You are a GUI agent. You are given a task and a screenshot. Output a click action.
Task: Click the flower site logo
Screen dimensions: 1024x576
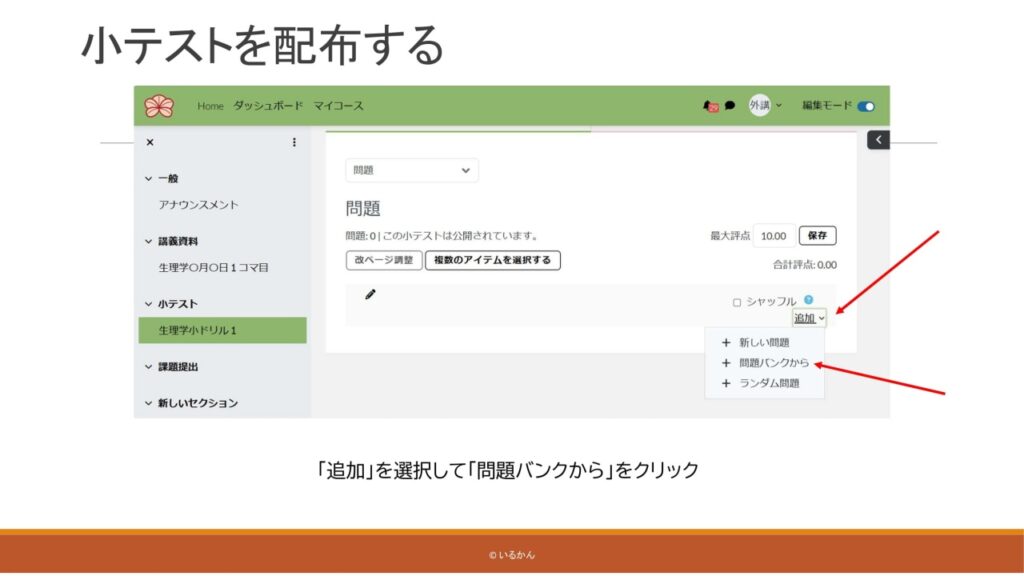158,106
